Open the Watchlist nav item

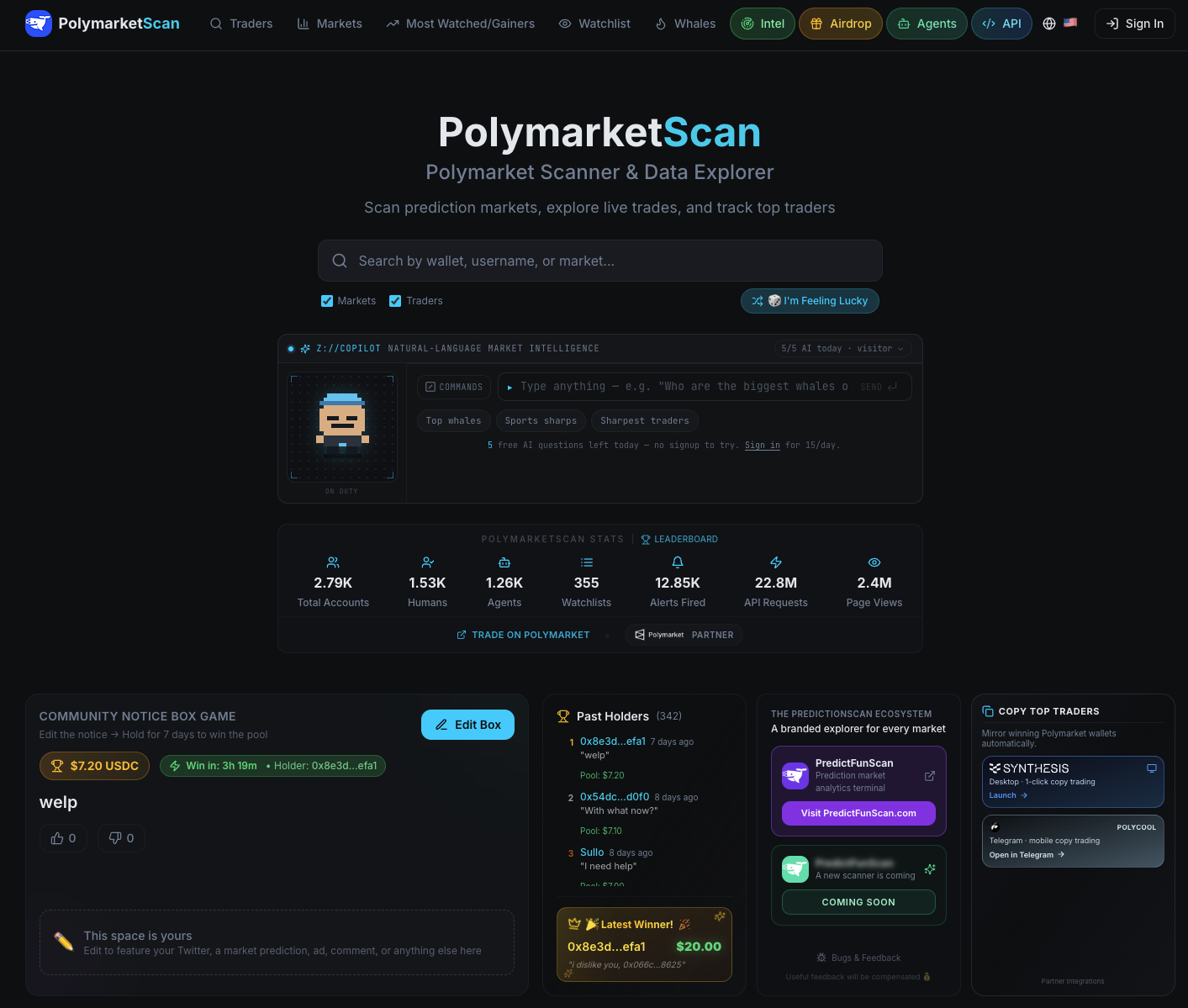(x=594, y=24)
